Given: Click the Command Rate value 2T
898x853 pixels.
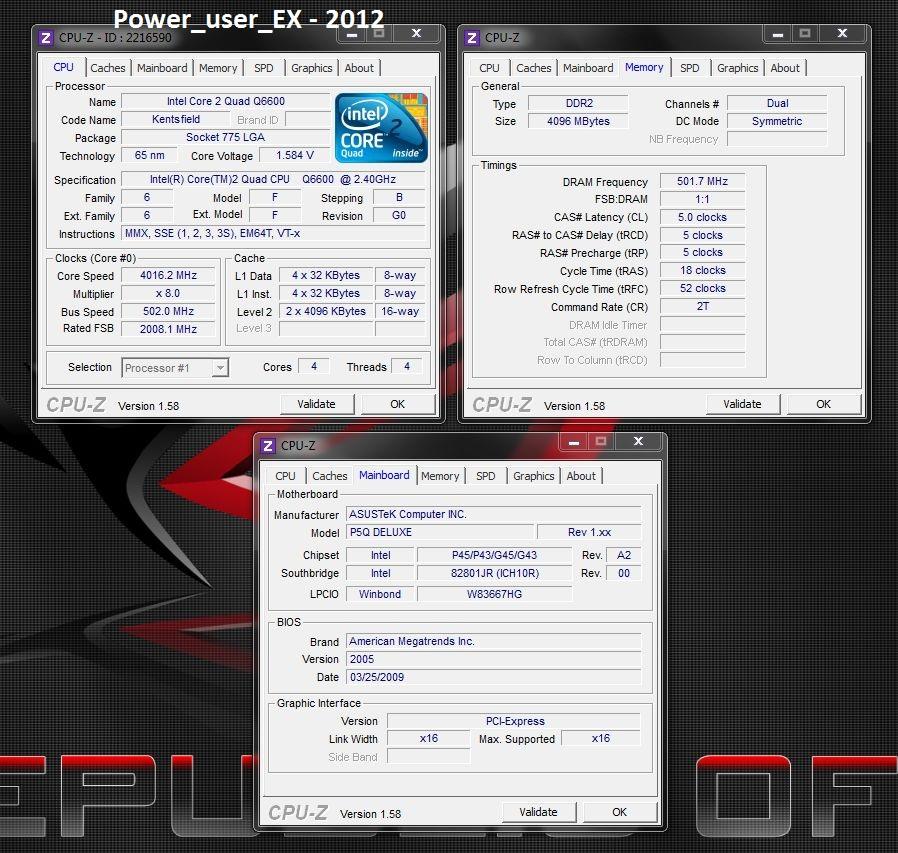Looking at the screenshot, I should 703,306.
